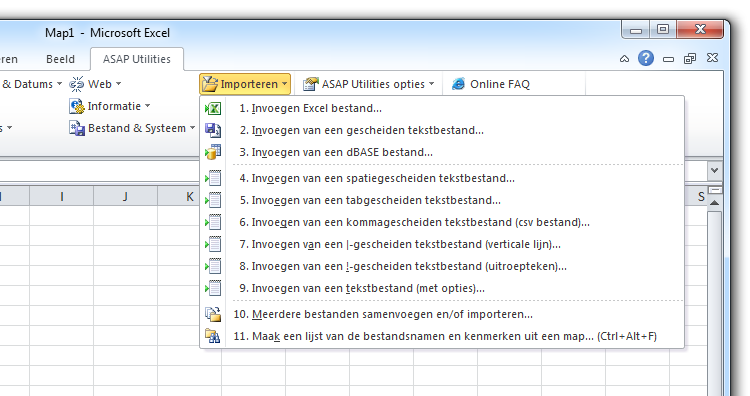Screen dimensions: 750x396
Task: Choose 9. Invoegen tekstbestand (met opties)
Action: (x=442, y=288)
